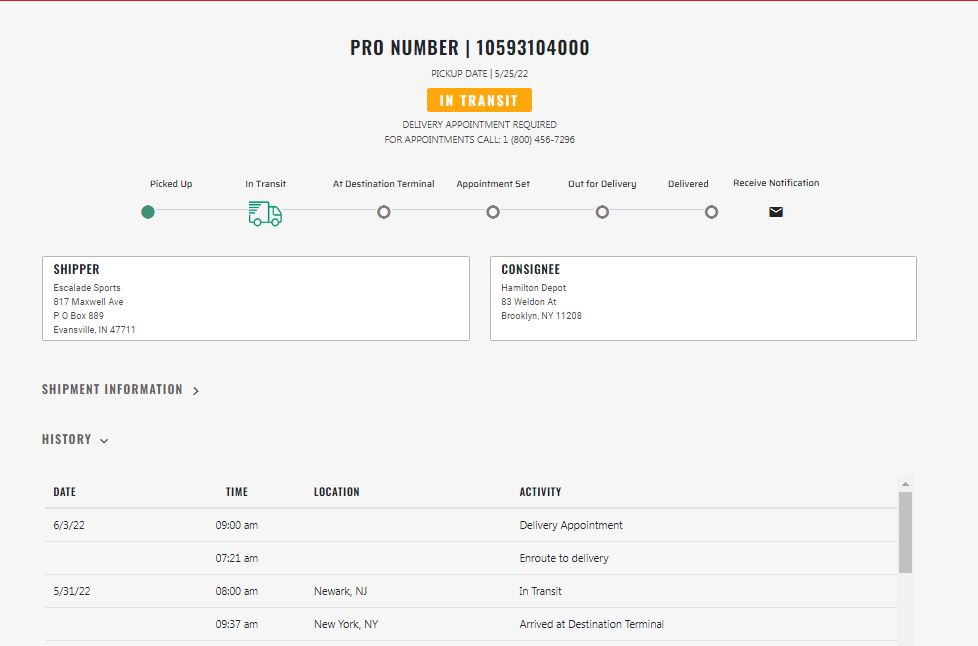Viewport: 978px width, 646px height.
Task: Click the In Transit truck icon
Action: (x=265, y=213)
